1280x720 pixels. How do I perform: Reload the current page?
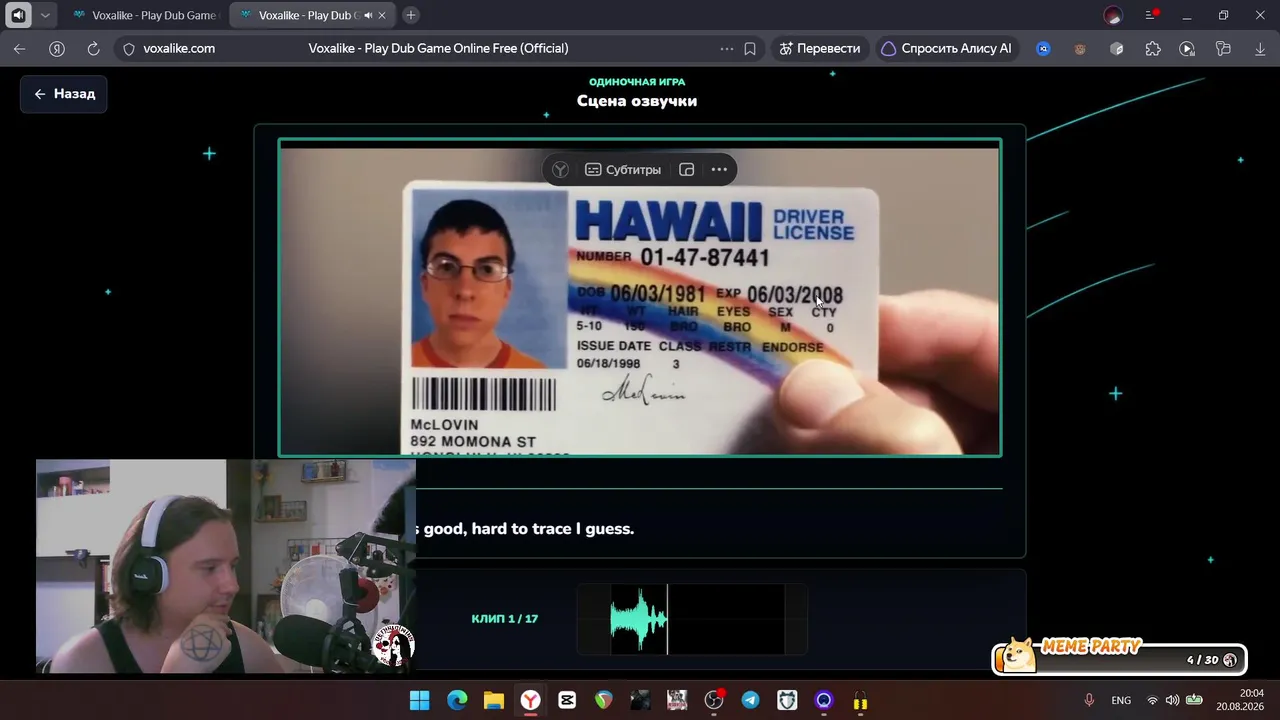(x=93, y=48)
